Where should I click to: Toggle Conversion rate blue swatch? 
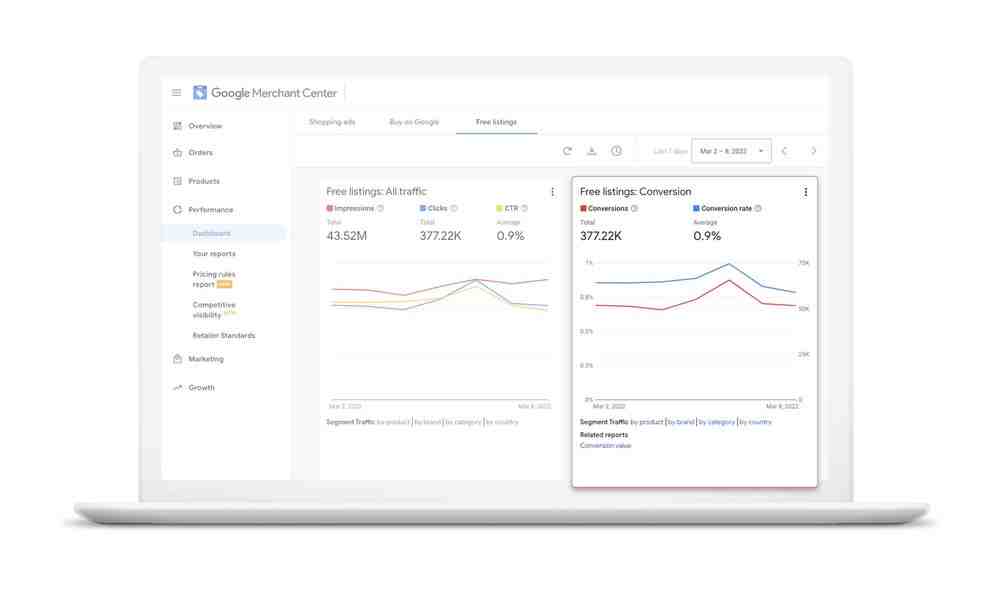tap(696, 209)
